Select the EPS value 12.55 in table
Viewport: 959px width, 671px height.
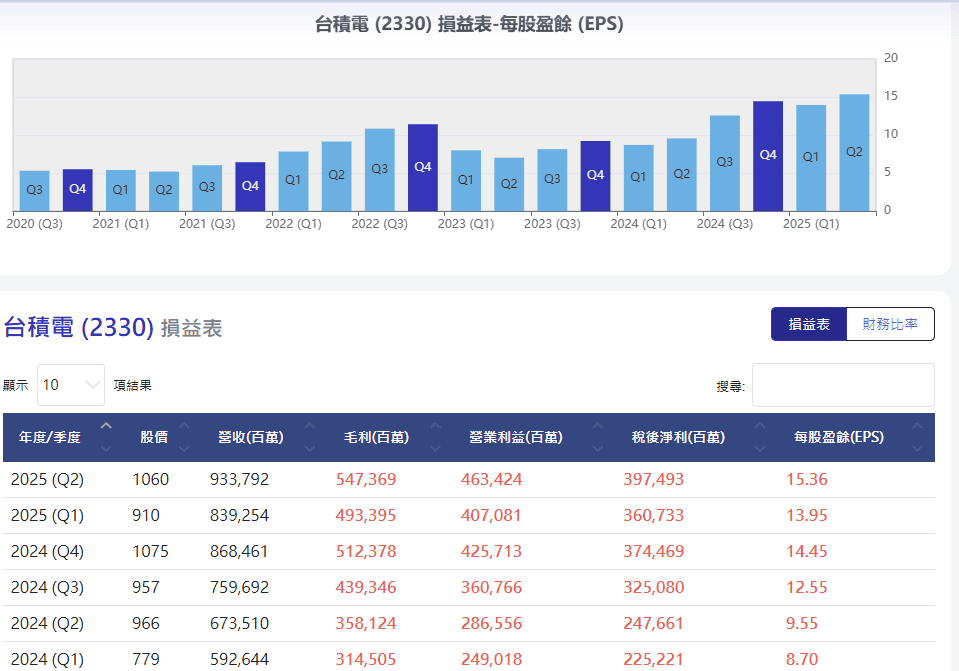pos(806,587)
